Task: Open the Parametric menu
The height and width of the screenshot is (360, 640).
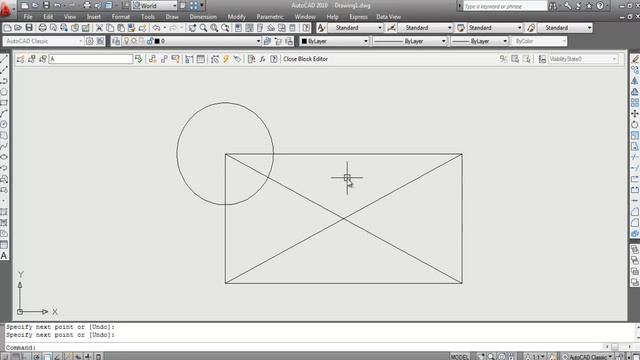Action: tap(270, 17)
